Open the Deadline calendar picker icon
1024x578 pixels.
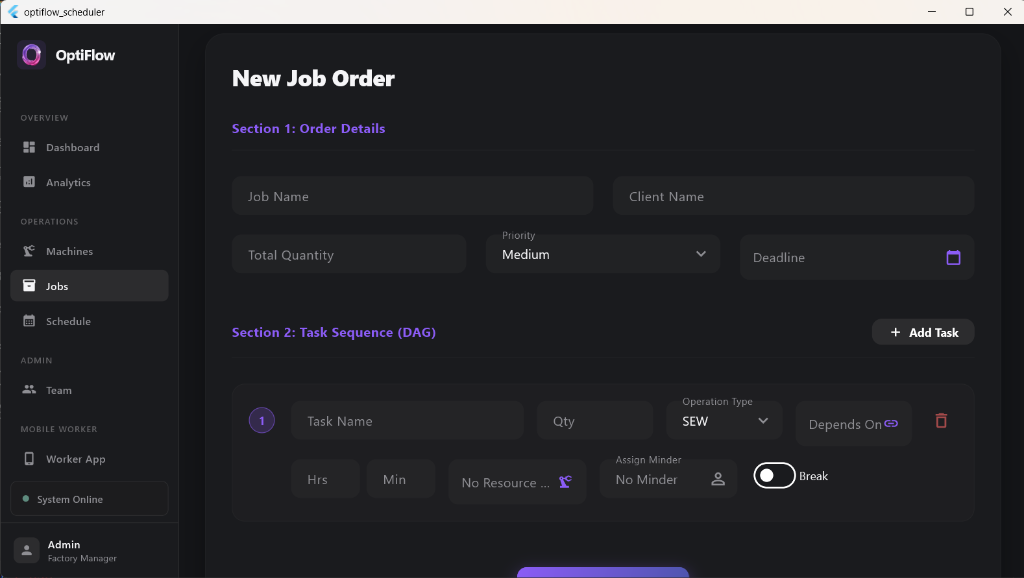[x=953, y=257]
